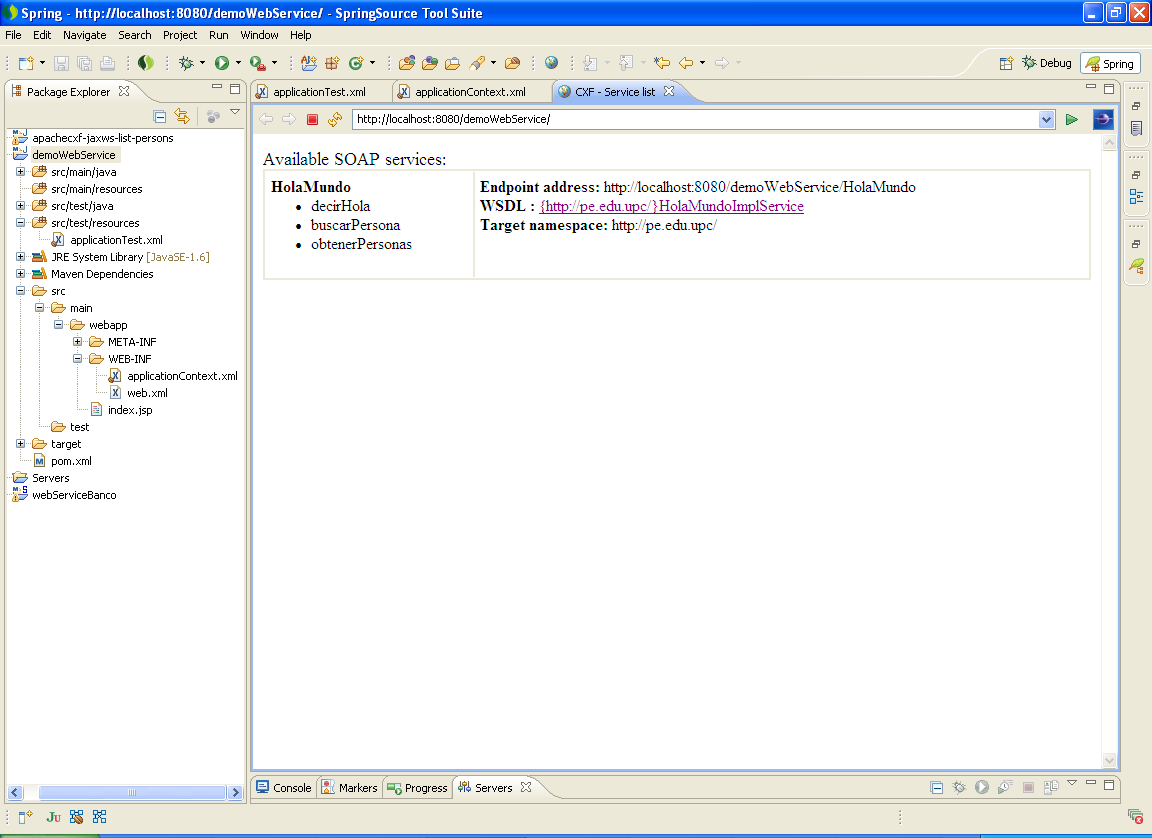Click the Debug server icon in Servers view

(959, 787)
